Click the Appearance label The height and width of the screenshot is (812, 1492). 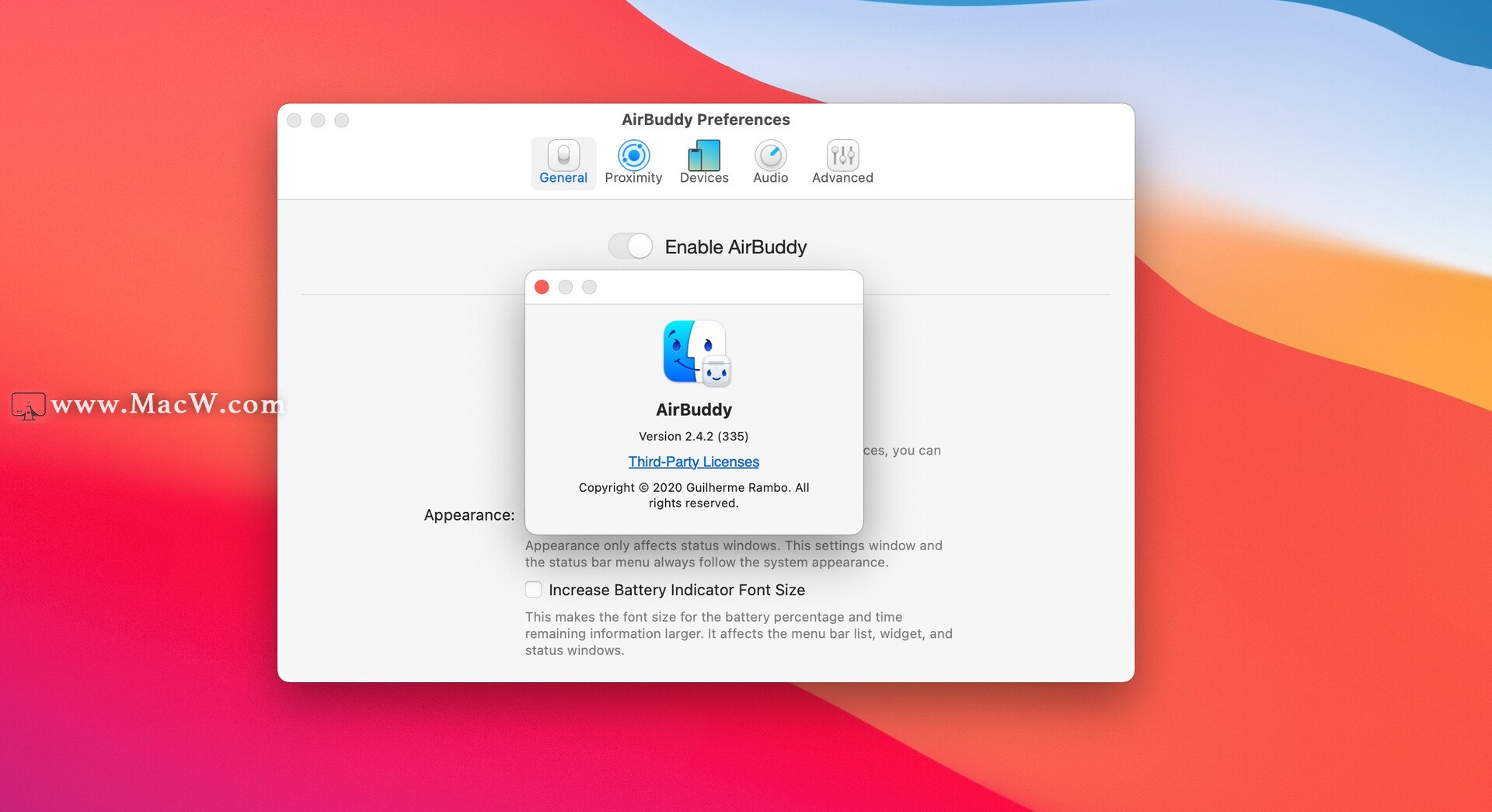469,515
